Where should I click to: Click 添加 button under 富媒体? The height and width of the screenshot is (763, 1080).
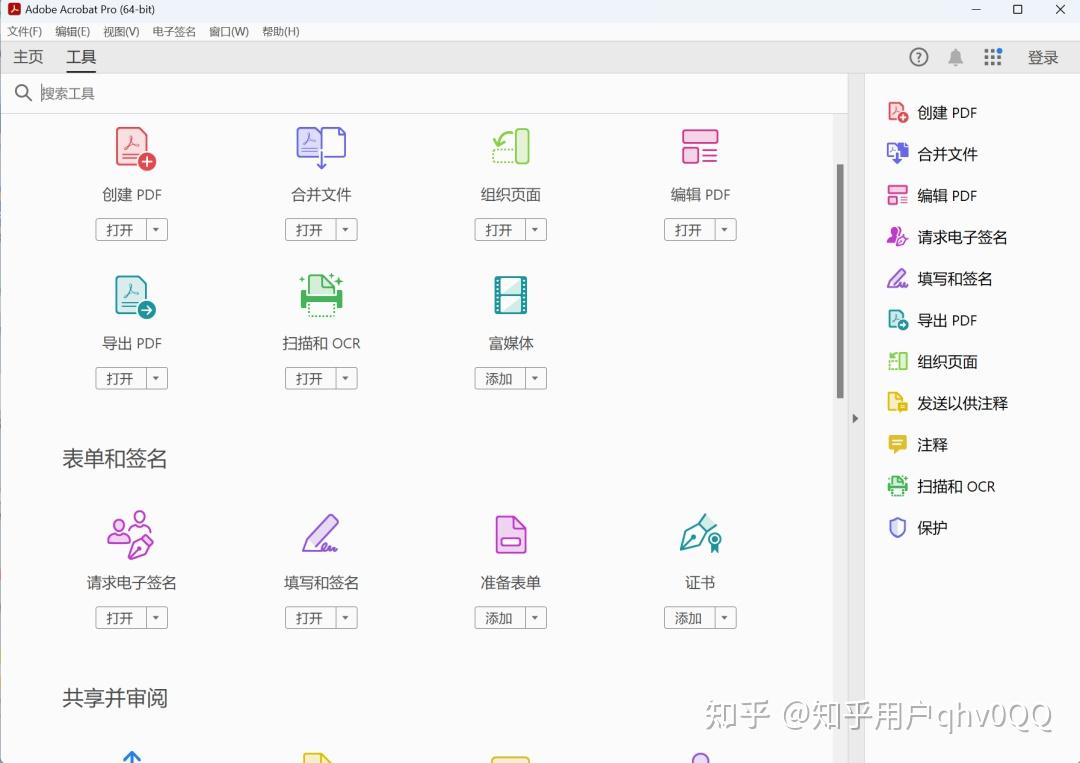499,378
